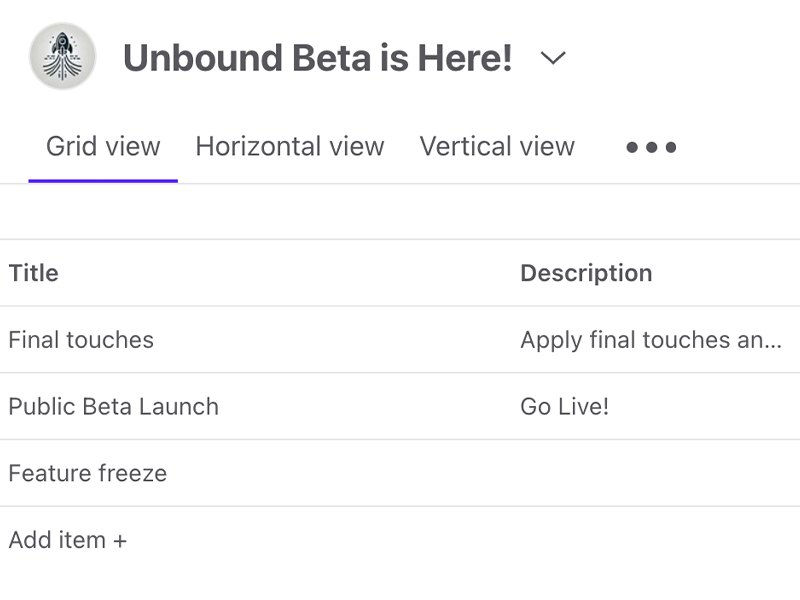
Task: Select the Title column header
Action: click(34, 273)
